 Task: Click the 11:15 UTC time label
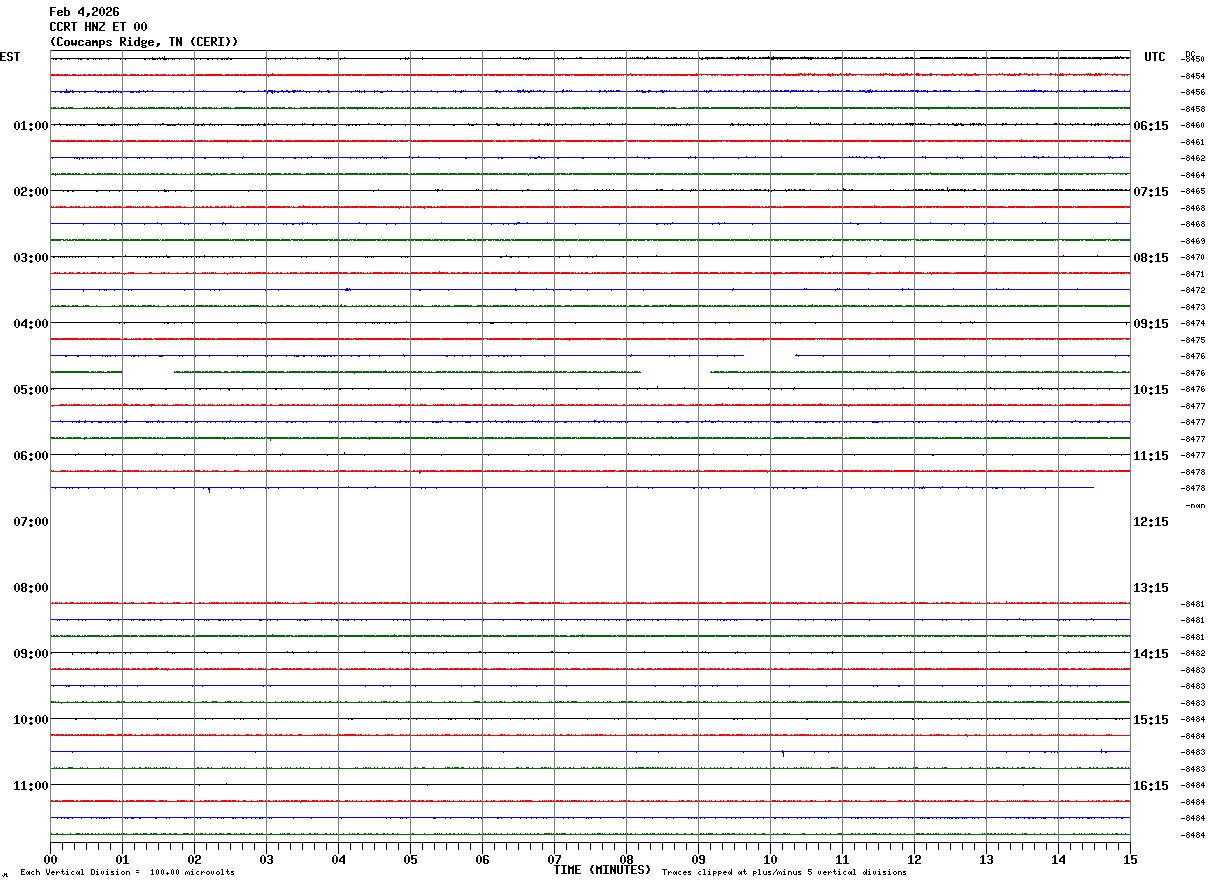1151,456
